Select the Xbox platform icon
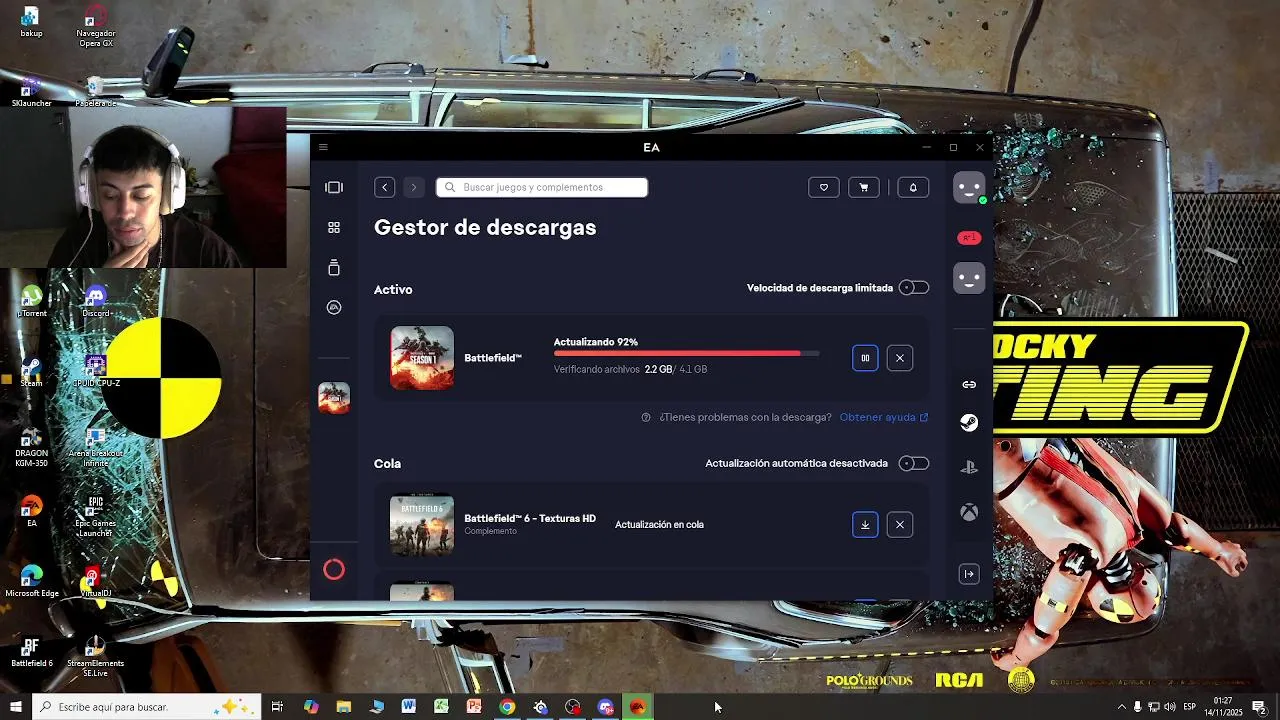The width and height of the screenshot is (1280, 720). (x=969, y=513)
